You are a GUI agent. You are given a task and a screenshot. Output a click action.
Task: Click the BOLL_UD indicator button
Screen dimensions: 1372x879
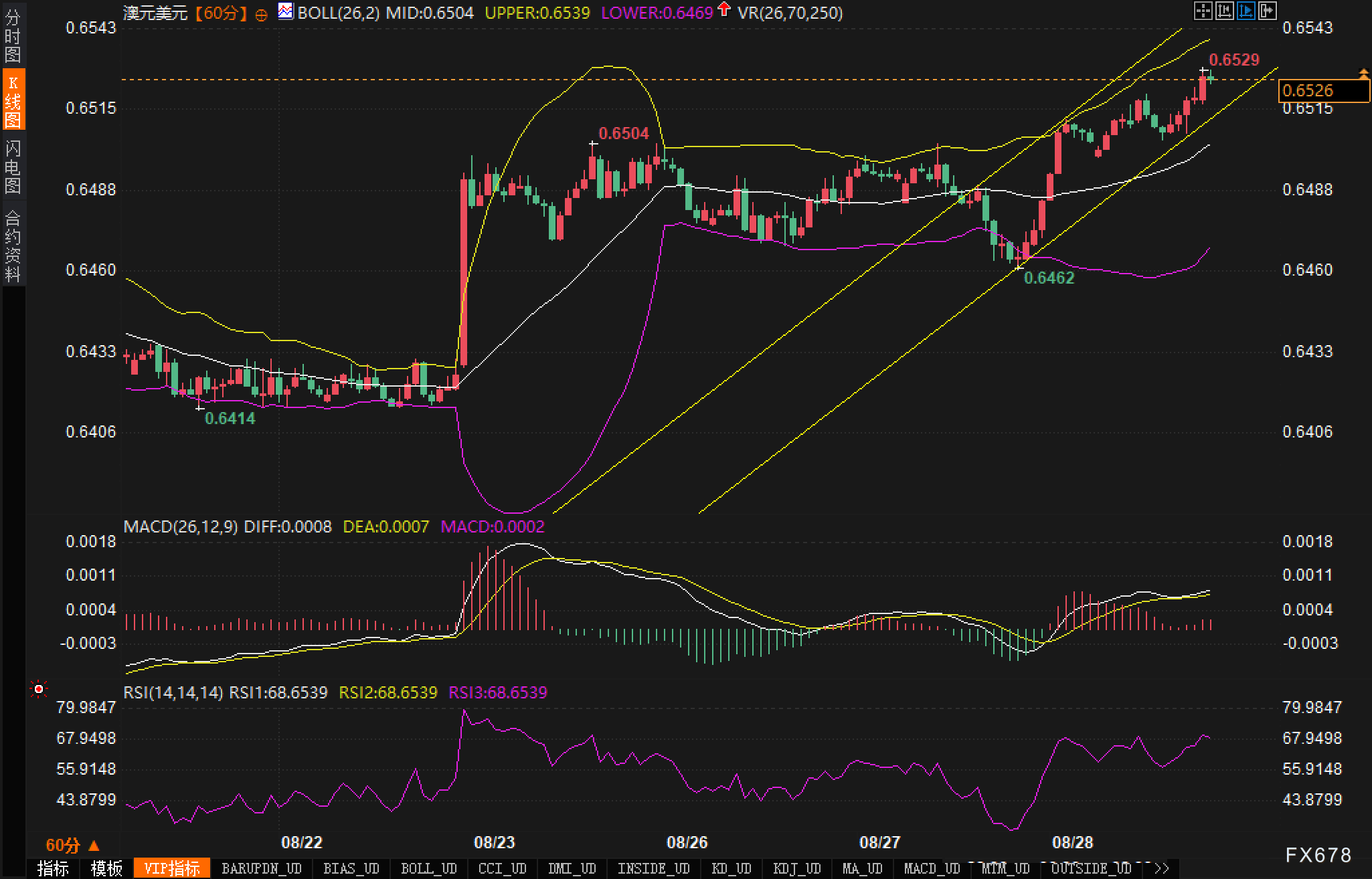pyautogui.click(x=428, y=868)
